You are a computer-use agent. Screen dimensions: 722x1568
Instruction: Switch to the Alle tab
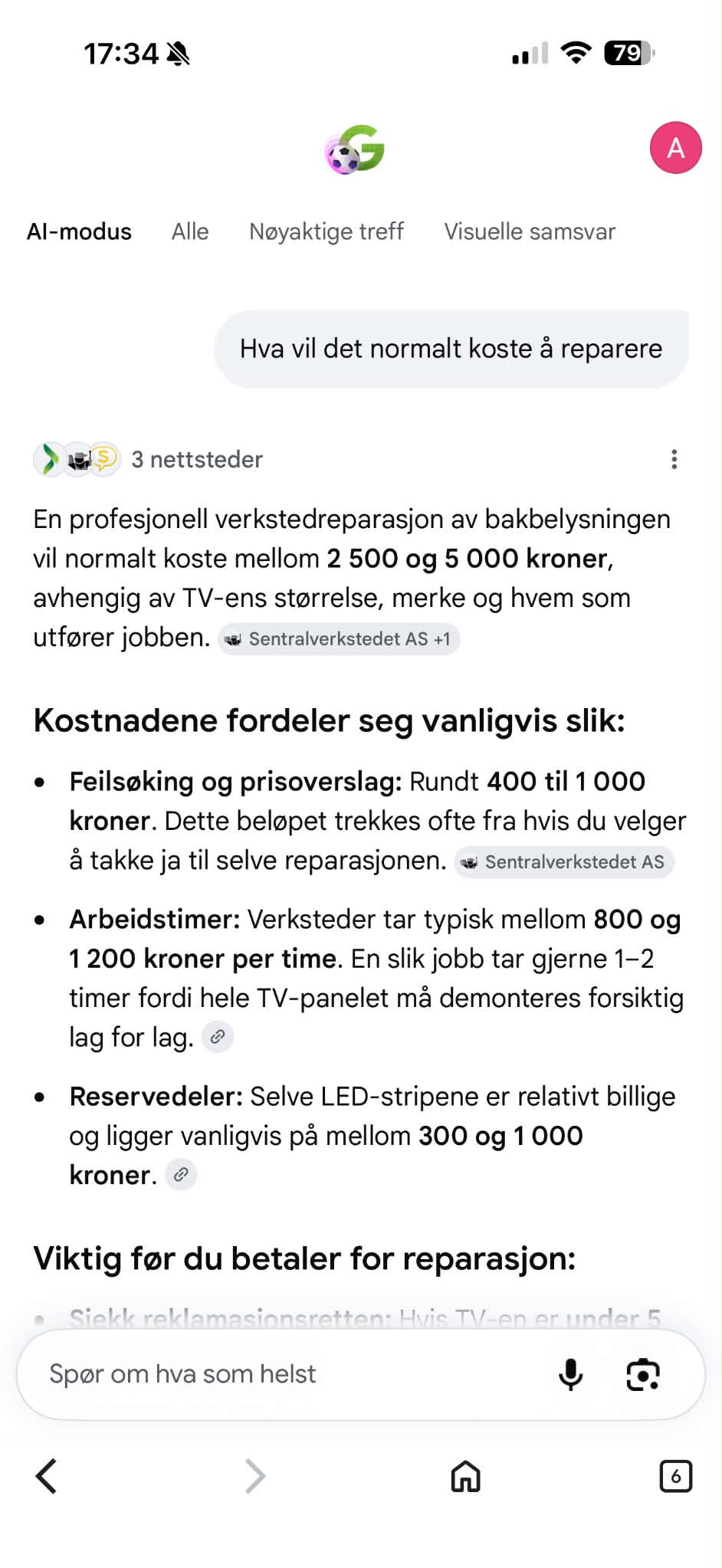click(x=190, y=231)
